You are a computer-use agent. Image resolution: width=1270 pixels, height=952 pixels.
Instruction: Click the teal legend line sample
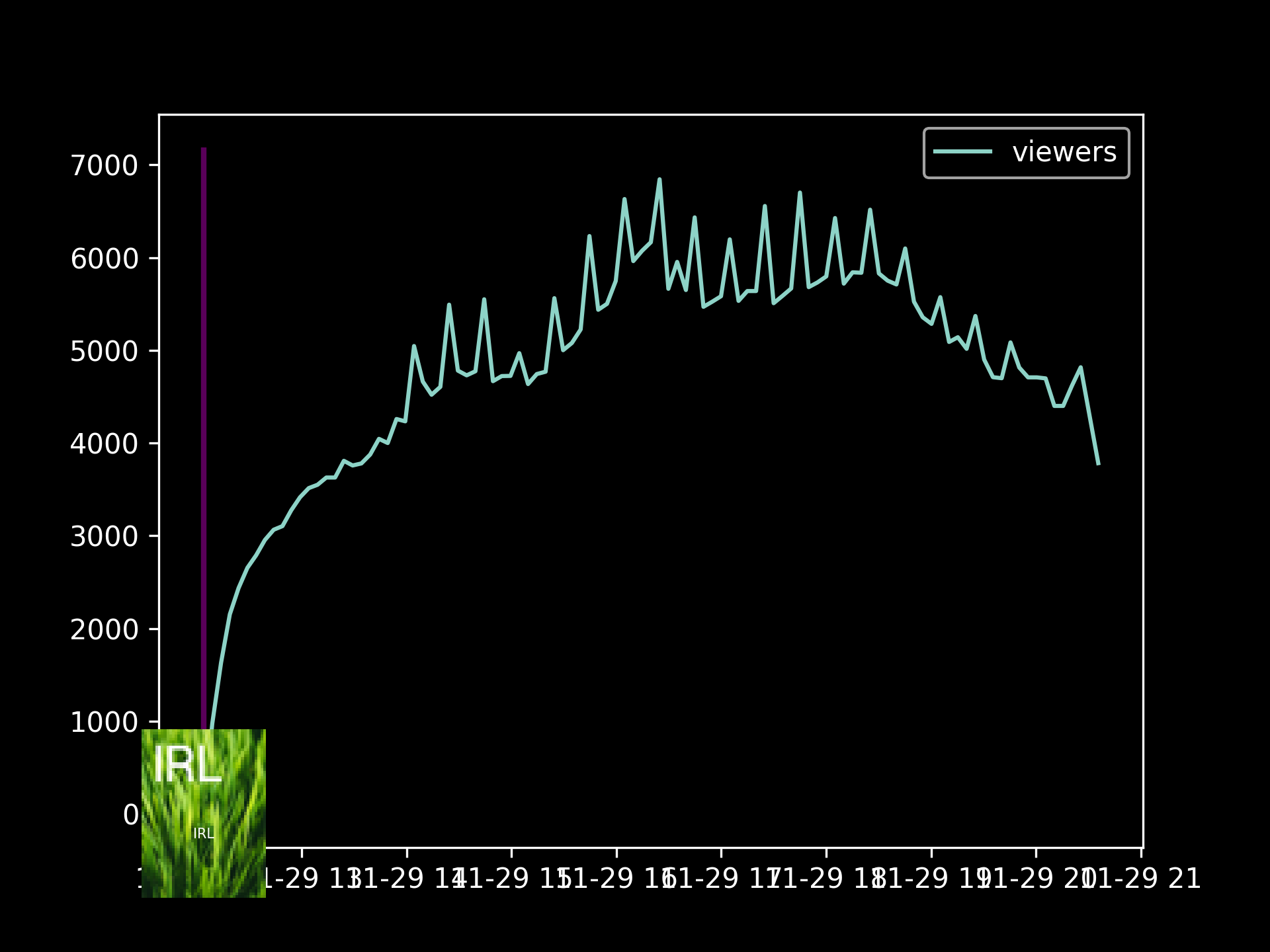tap(962, 153)
